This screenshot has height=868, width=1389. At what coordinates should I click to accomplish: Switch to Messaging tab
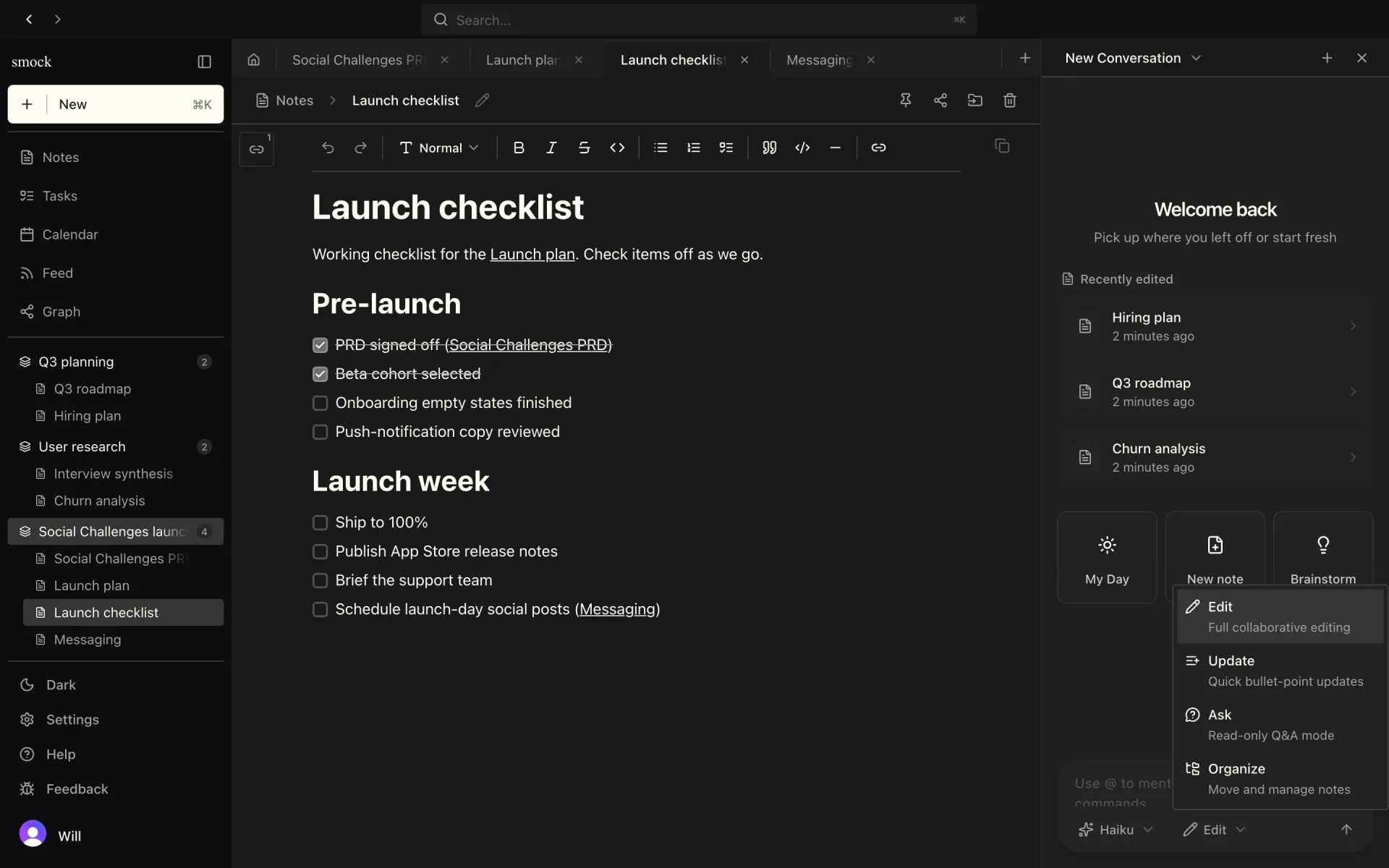820,60
